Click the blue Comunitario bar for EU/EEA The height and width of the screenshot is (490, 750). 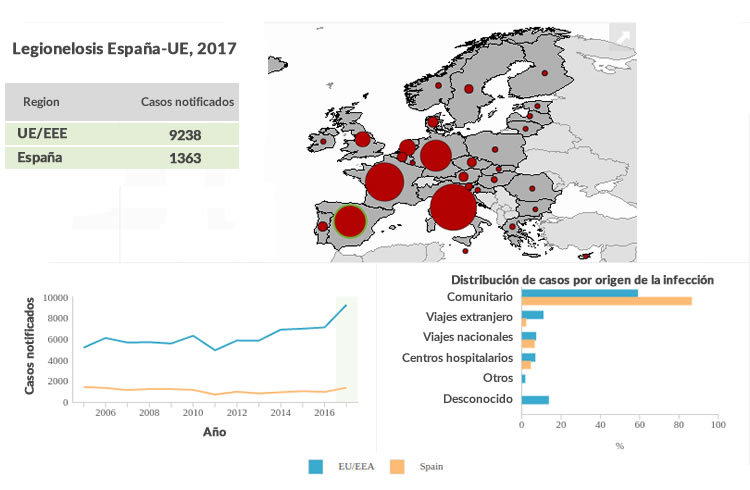[x=579, y=293]
